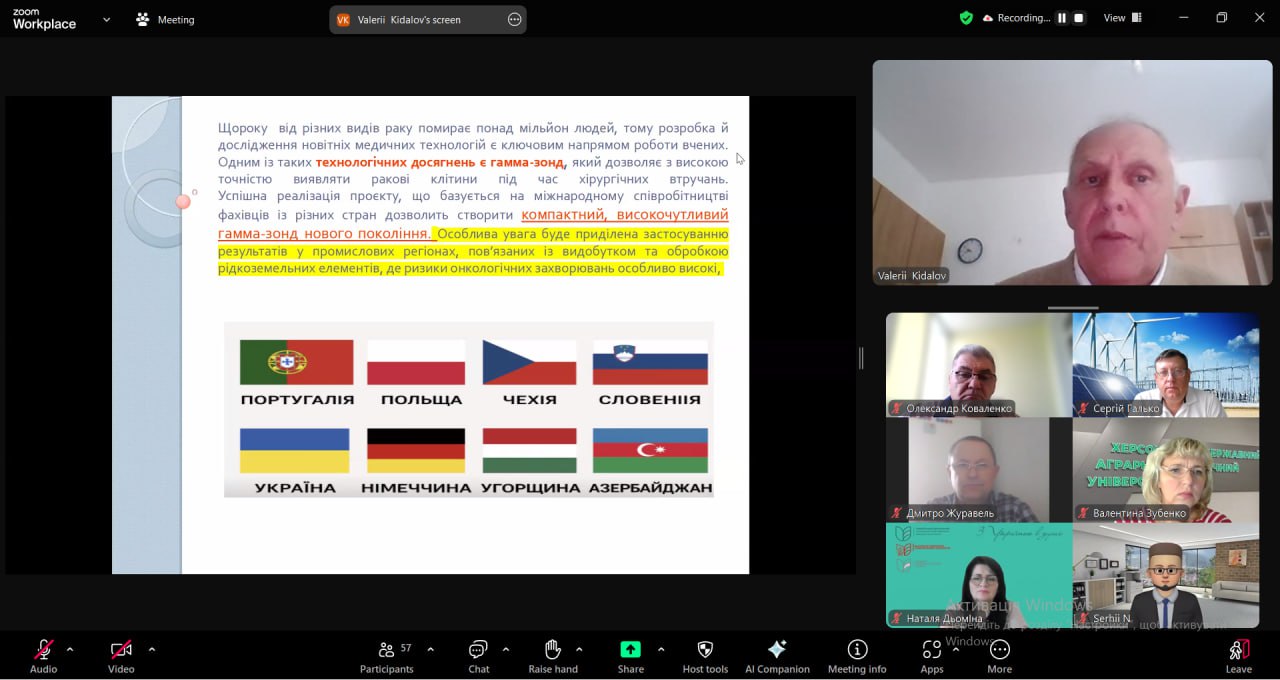1280x680 pixels.
Task: Click the muted mic icon on Олександр Коваленко
Action: [x=897, y=408]
